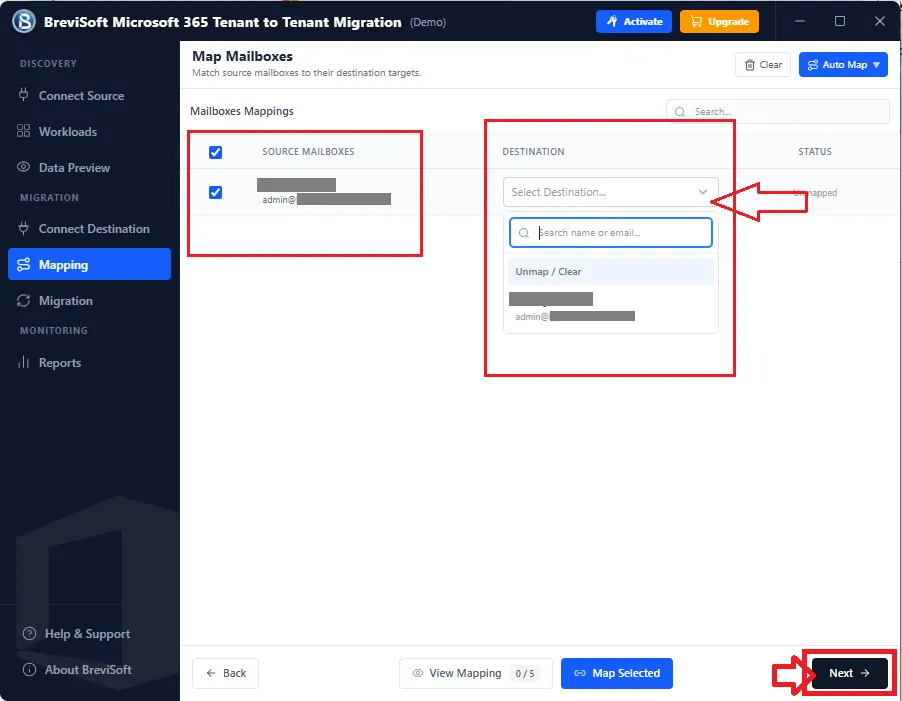
Task: Click the Connect Source plug icon
Action: click(x=23, y=95)
